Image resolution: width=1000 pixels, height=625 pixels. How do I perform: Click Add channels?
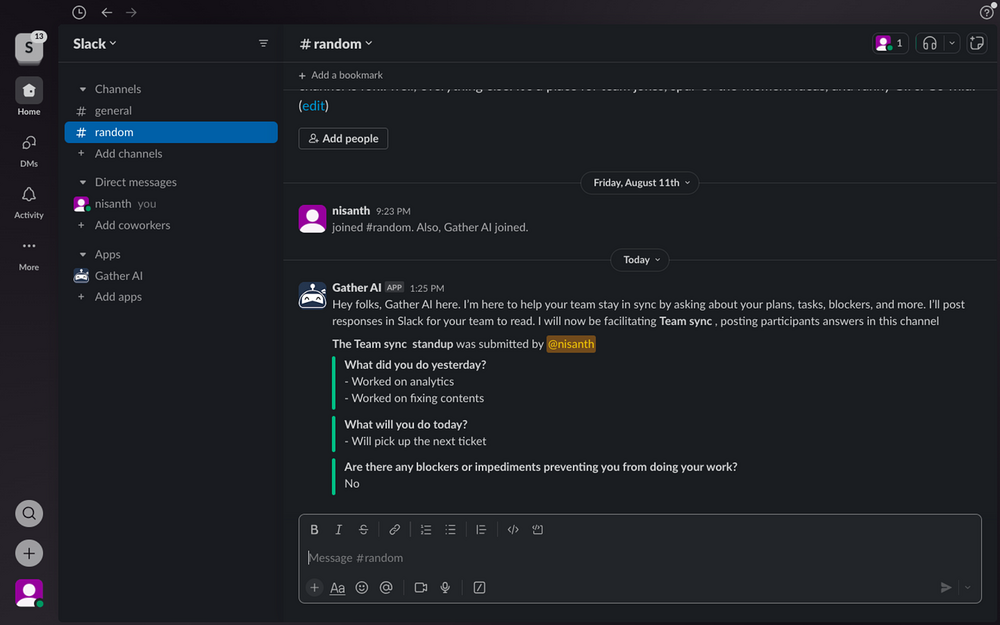tap(171, 154)
